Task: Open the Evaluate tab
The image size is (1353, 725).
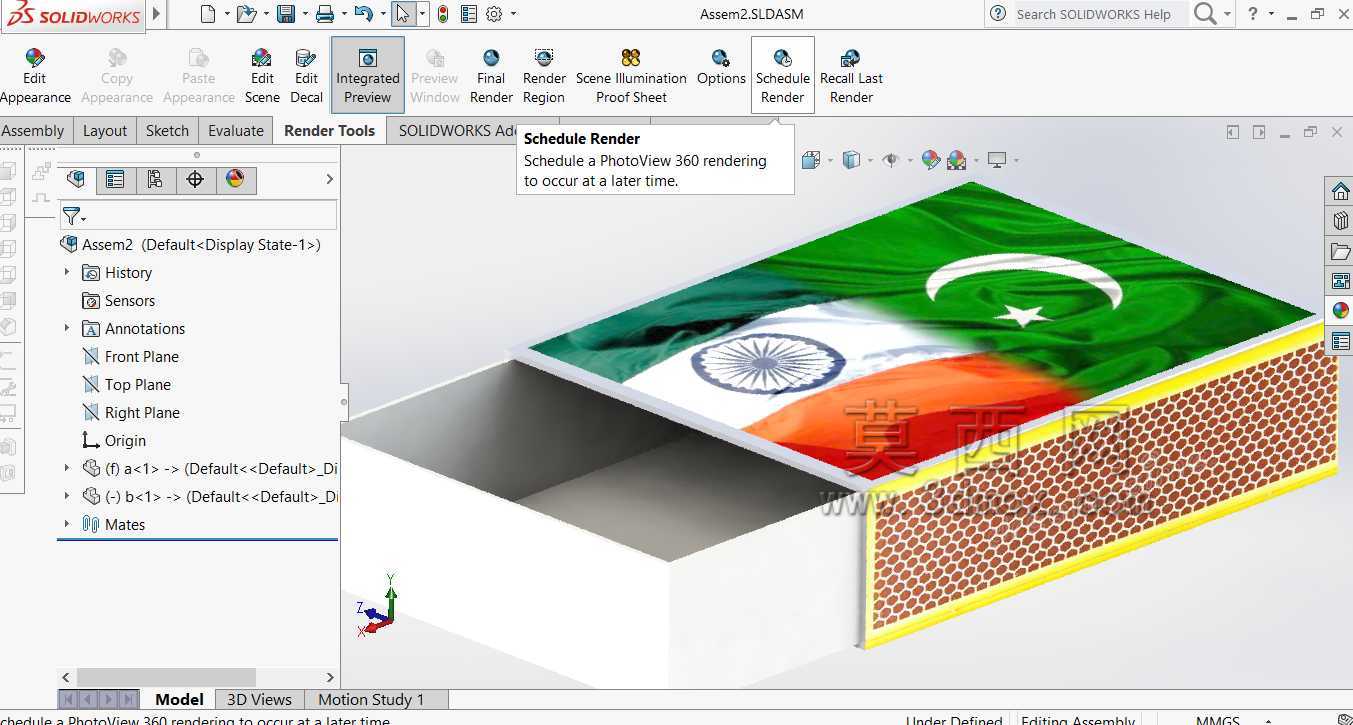Action: click(236, 130)
